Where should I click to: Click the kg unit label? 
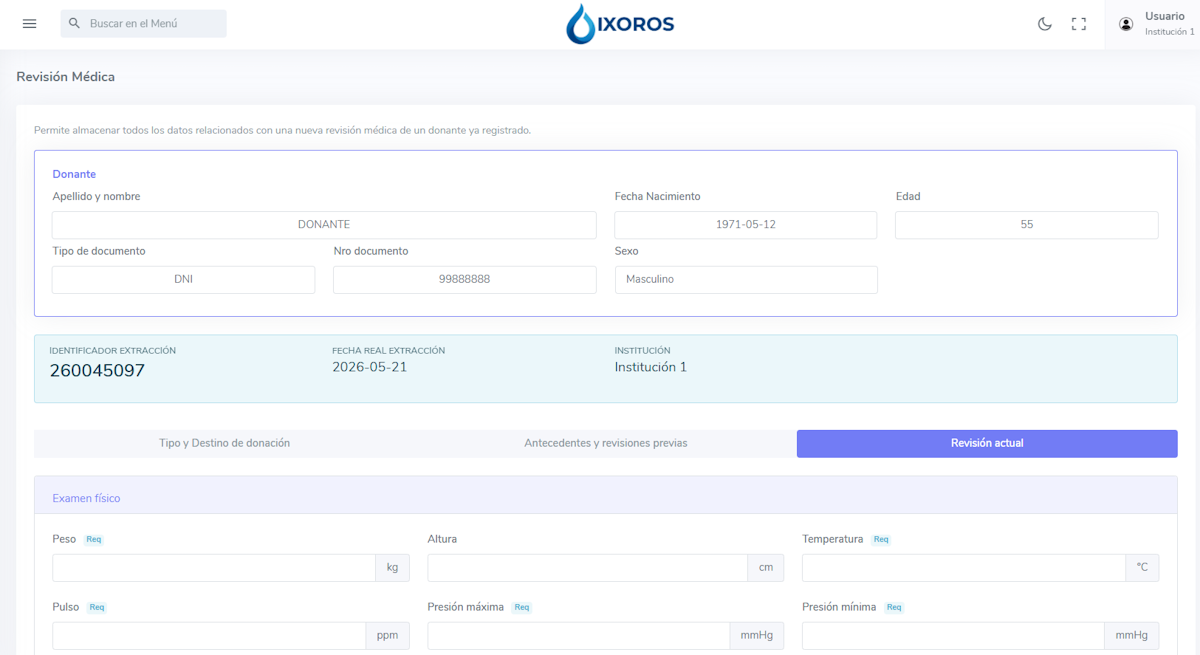coord(393,568)
